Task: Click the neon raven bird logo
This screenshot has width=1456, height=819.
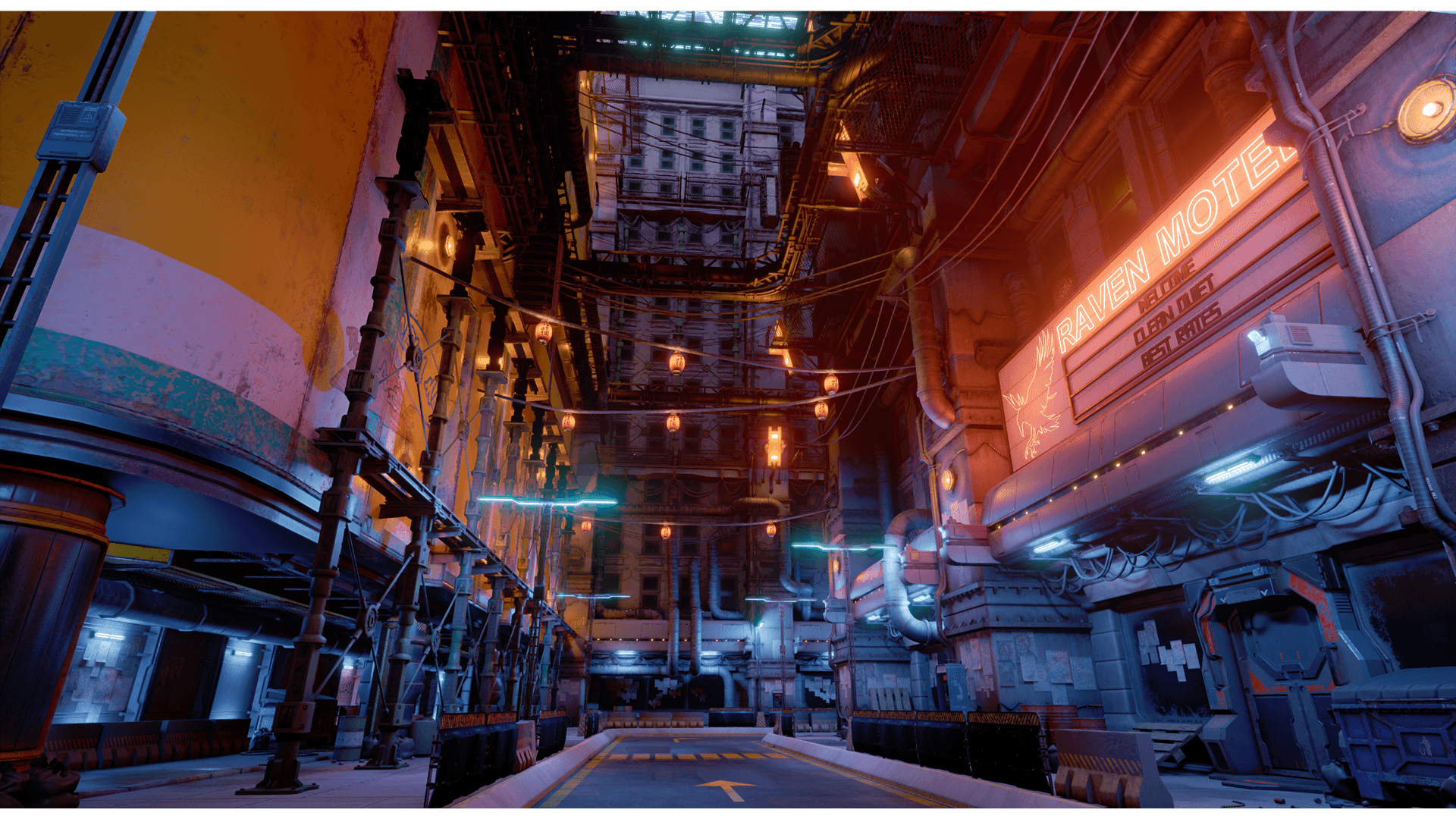Action: tap(1031, 396)
